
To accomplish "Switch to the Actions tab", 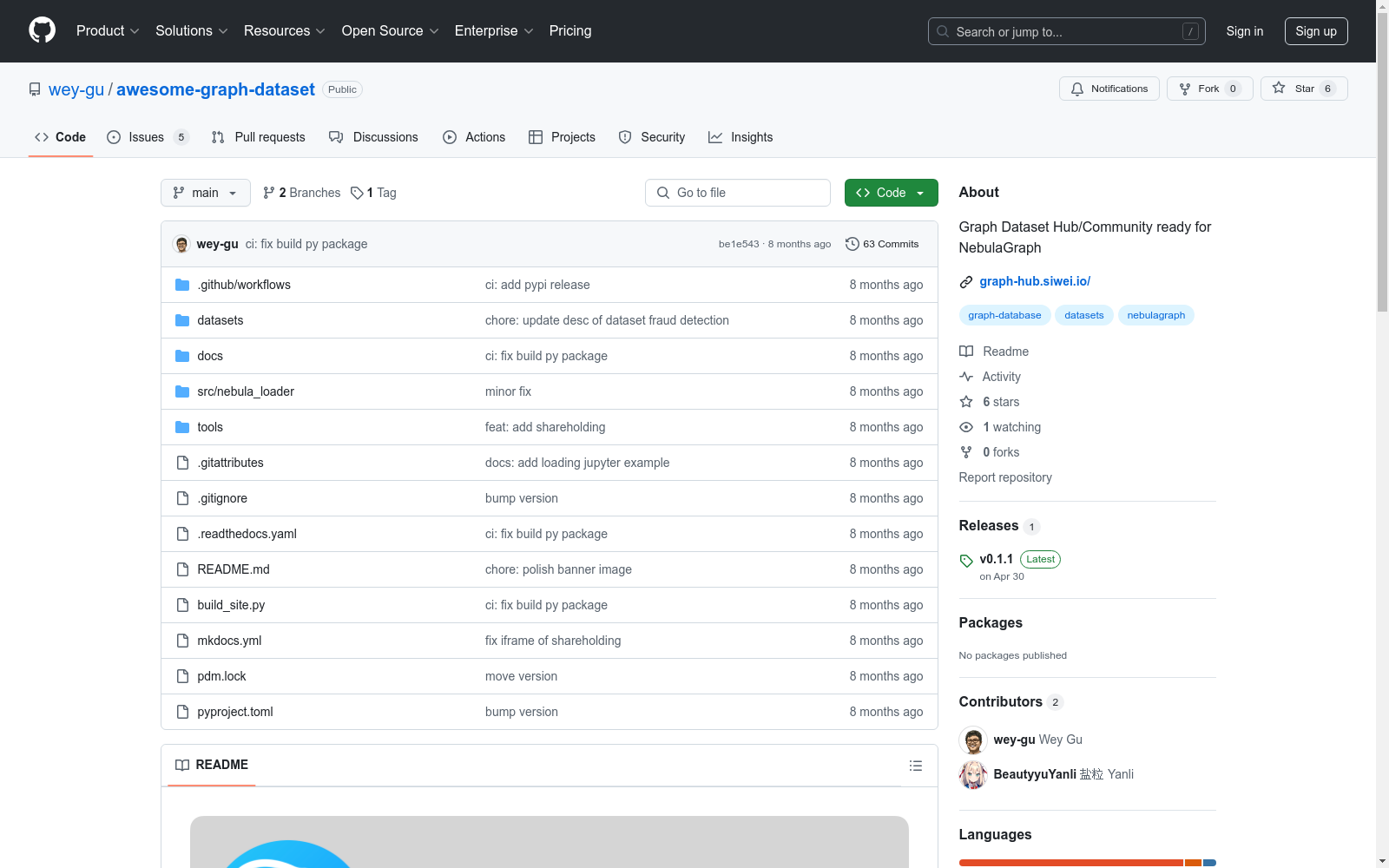I will click(474, 137).
